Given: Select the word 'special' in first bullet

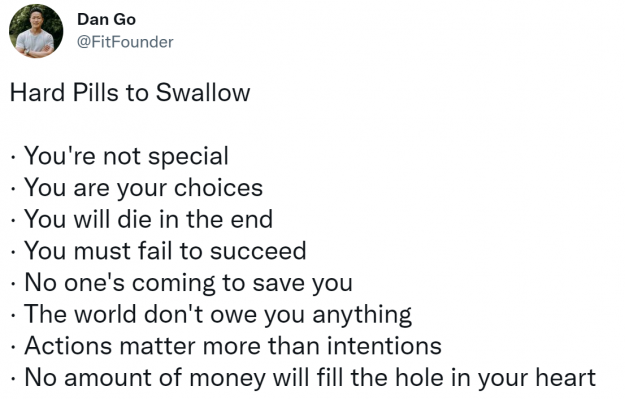Looking at the screenshot, I should point(189,156).
